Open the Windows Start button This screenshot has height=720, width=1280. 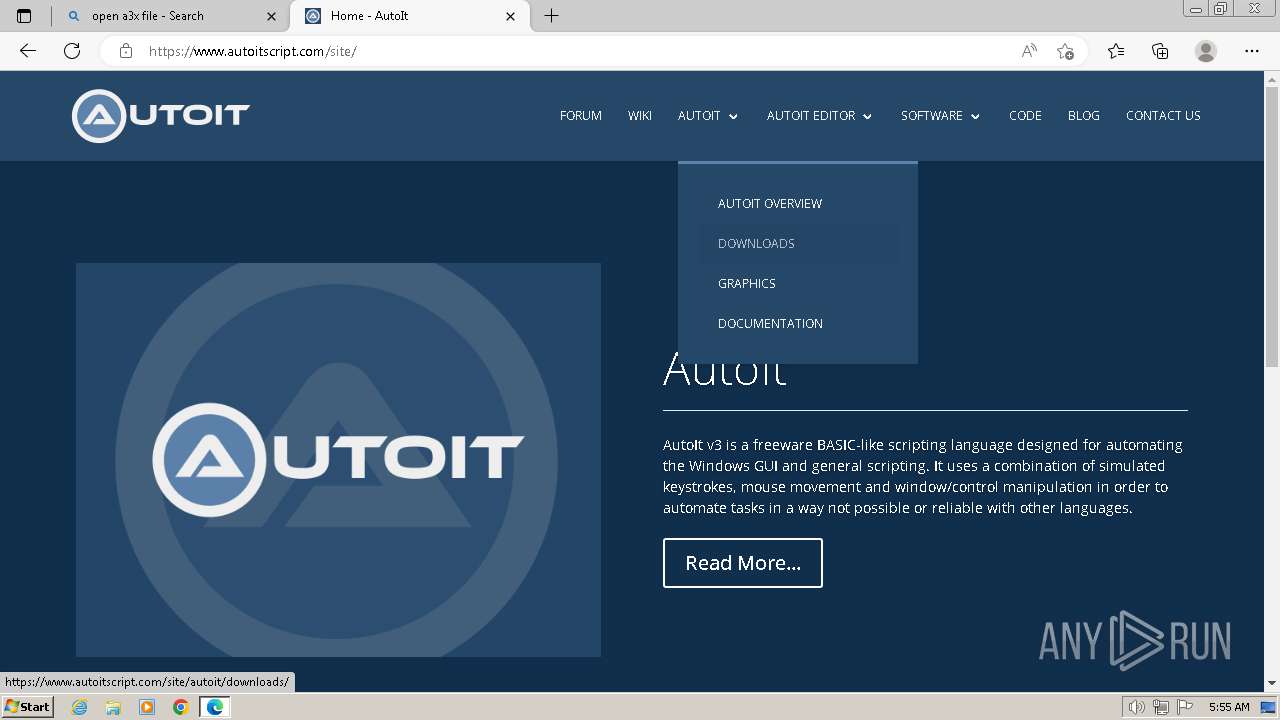click(x=27, y=707)
